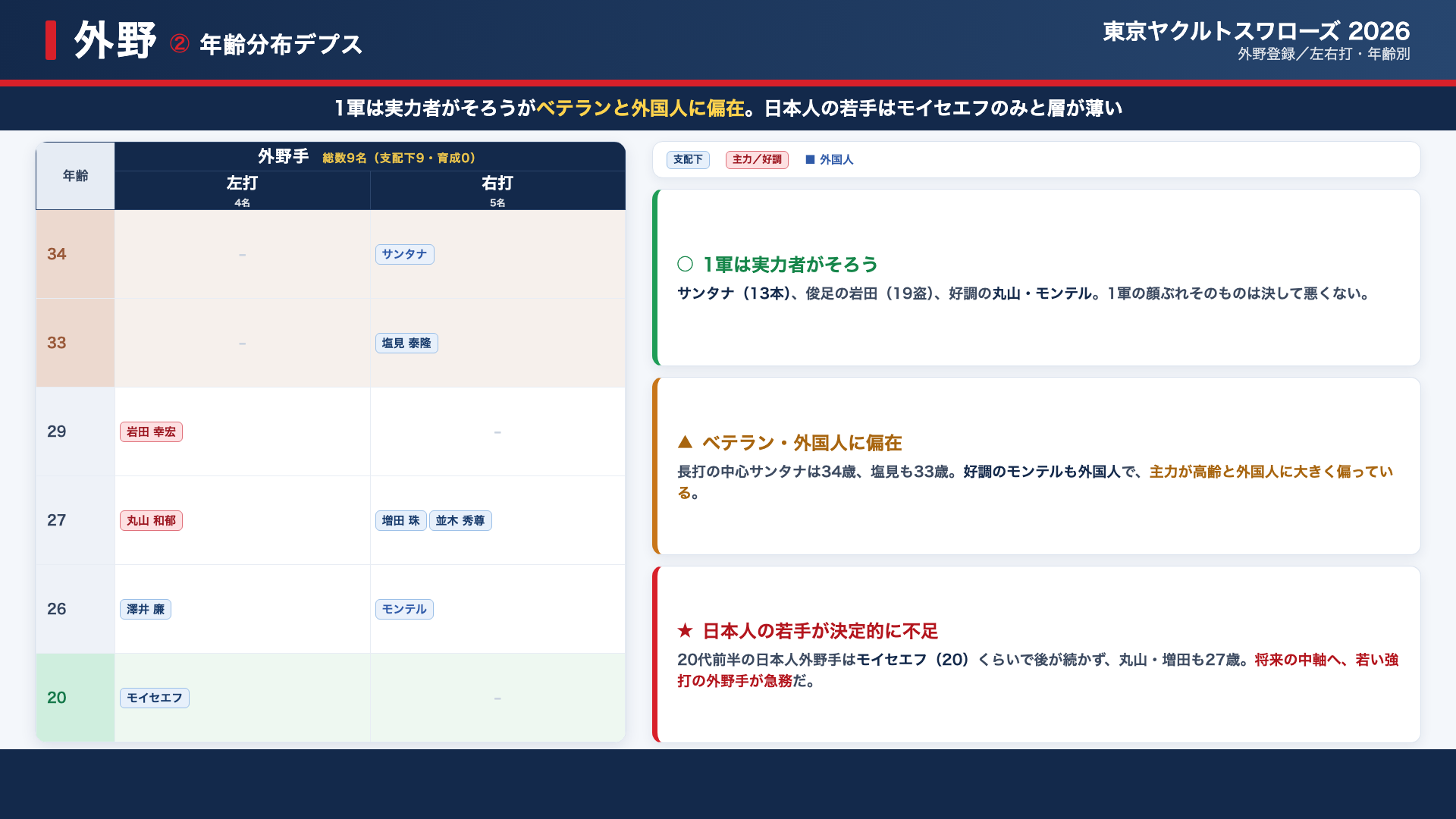Select the 丸山 和郁 player tag
This screenshot has height=819, width=1456.
point(151,520)
